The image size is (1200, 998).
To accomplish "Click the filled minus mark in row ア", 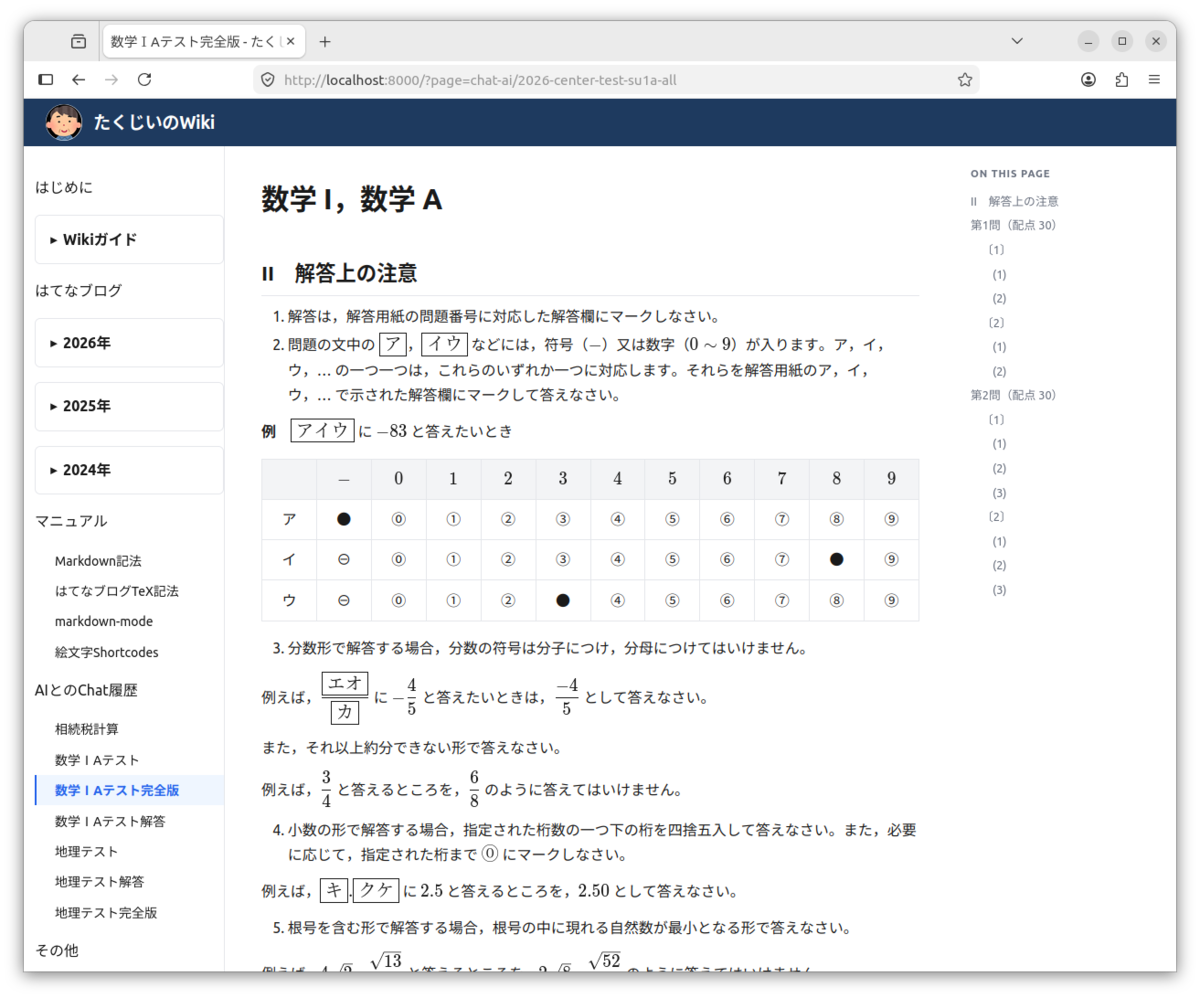I will [344, 519].
